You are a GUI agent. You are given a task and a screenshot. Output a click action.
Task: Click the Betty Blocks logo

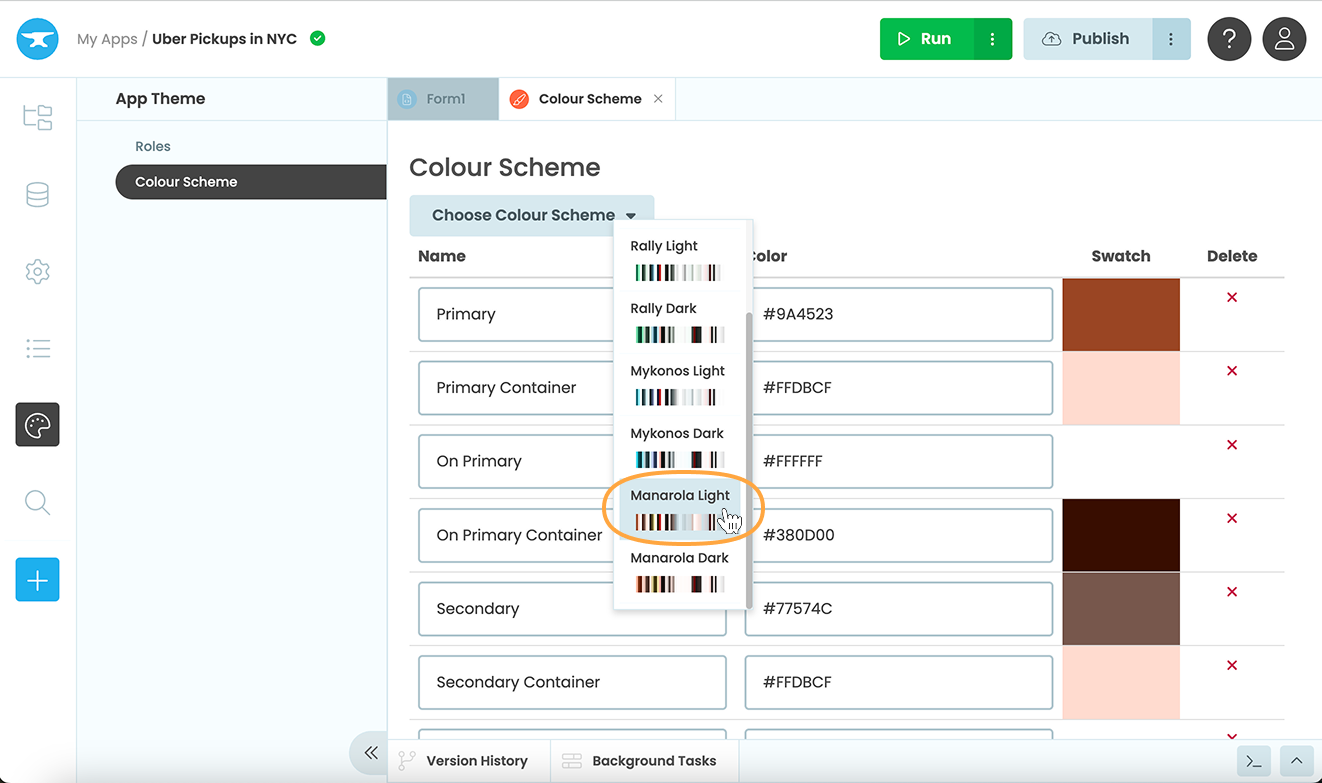(x=37, y=39)
